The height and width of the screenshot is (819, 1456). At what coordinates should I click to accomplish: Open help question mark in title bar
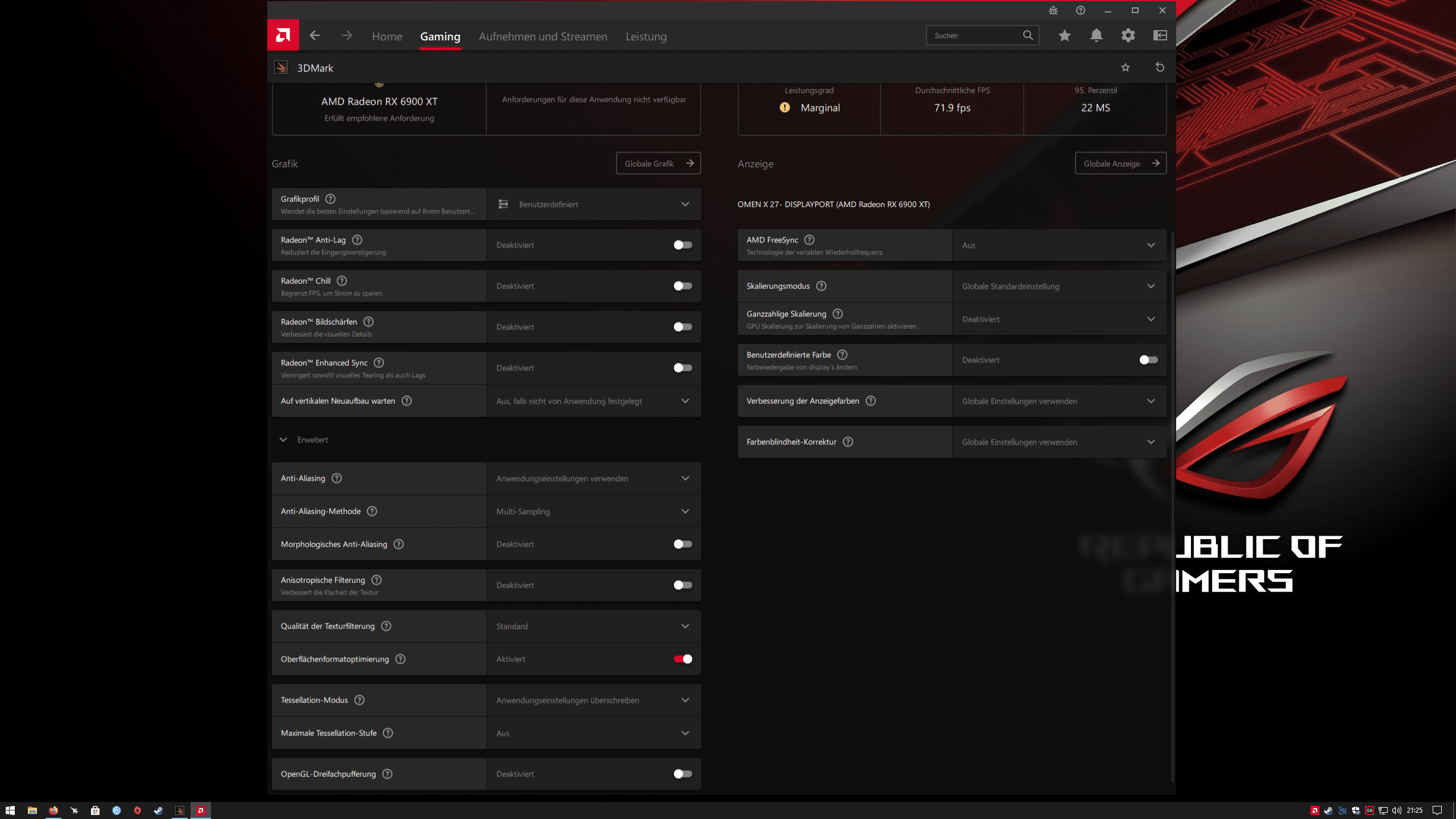pos(1081,10)
